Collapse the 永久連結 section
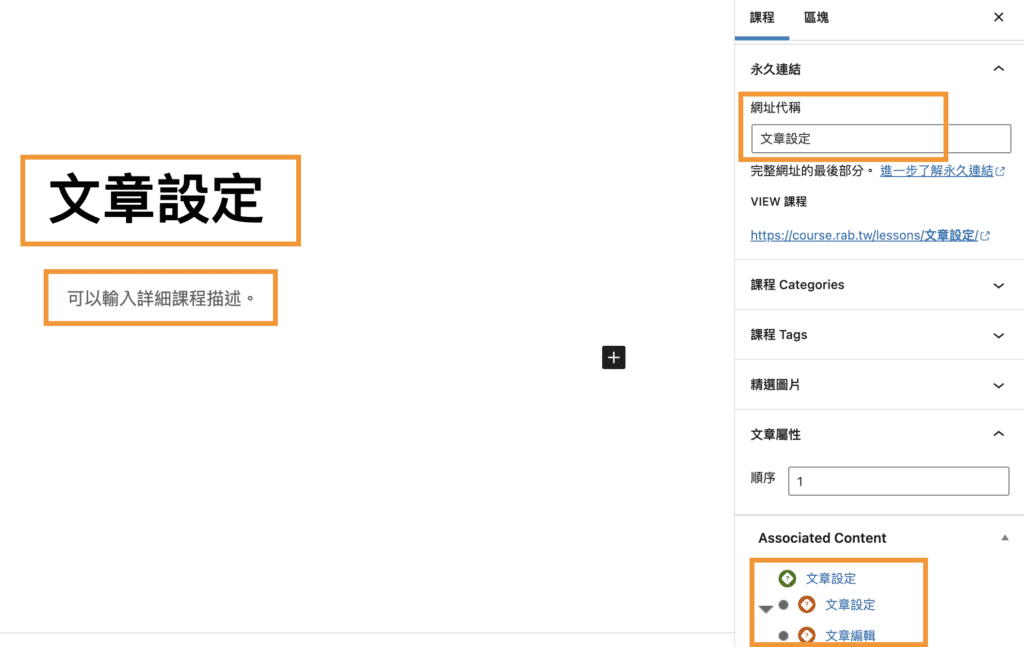Image resolution: width=1024 pixels, height=647 pixels. tap(998, 68)
